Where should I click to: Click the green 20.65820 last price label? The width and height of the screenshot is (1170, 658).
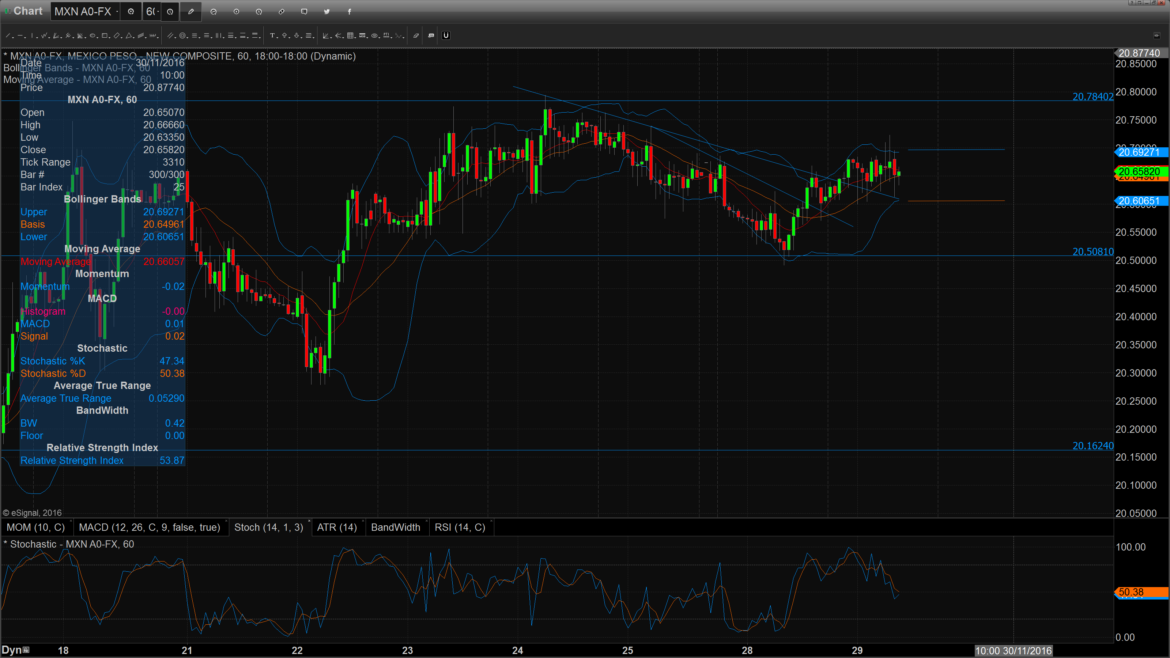tap(1142, 172)
